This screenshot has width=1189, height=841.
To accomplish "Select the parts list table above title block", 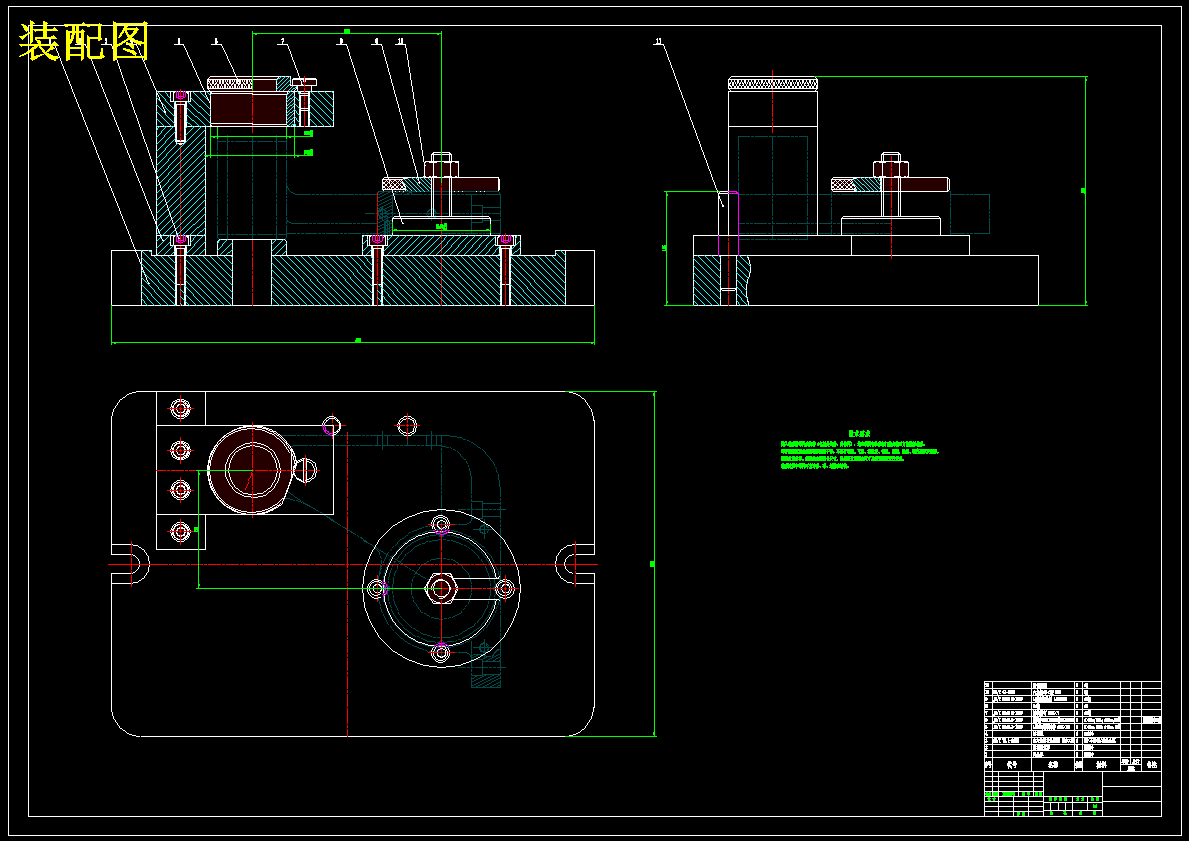I will click(x=1072, y=726).
